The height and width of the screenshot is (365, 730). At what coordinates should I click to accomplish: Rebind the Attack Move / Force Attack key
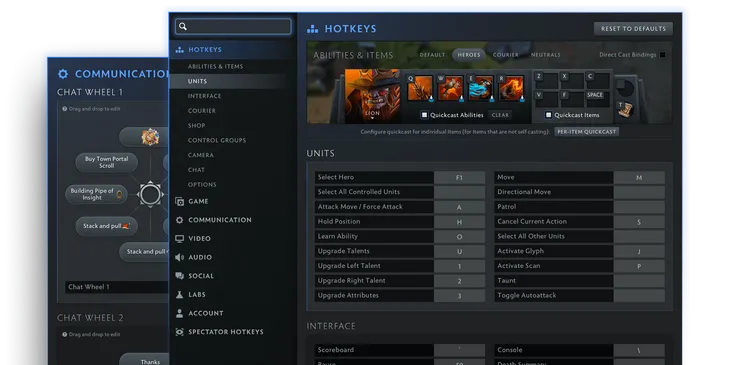point(460,207)
